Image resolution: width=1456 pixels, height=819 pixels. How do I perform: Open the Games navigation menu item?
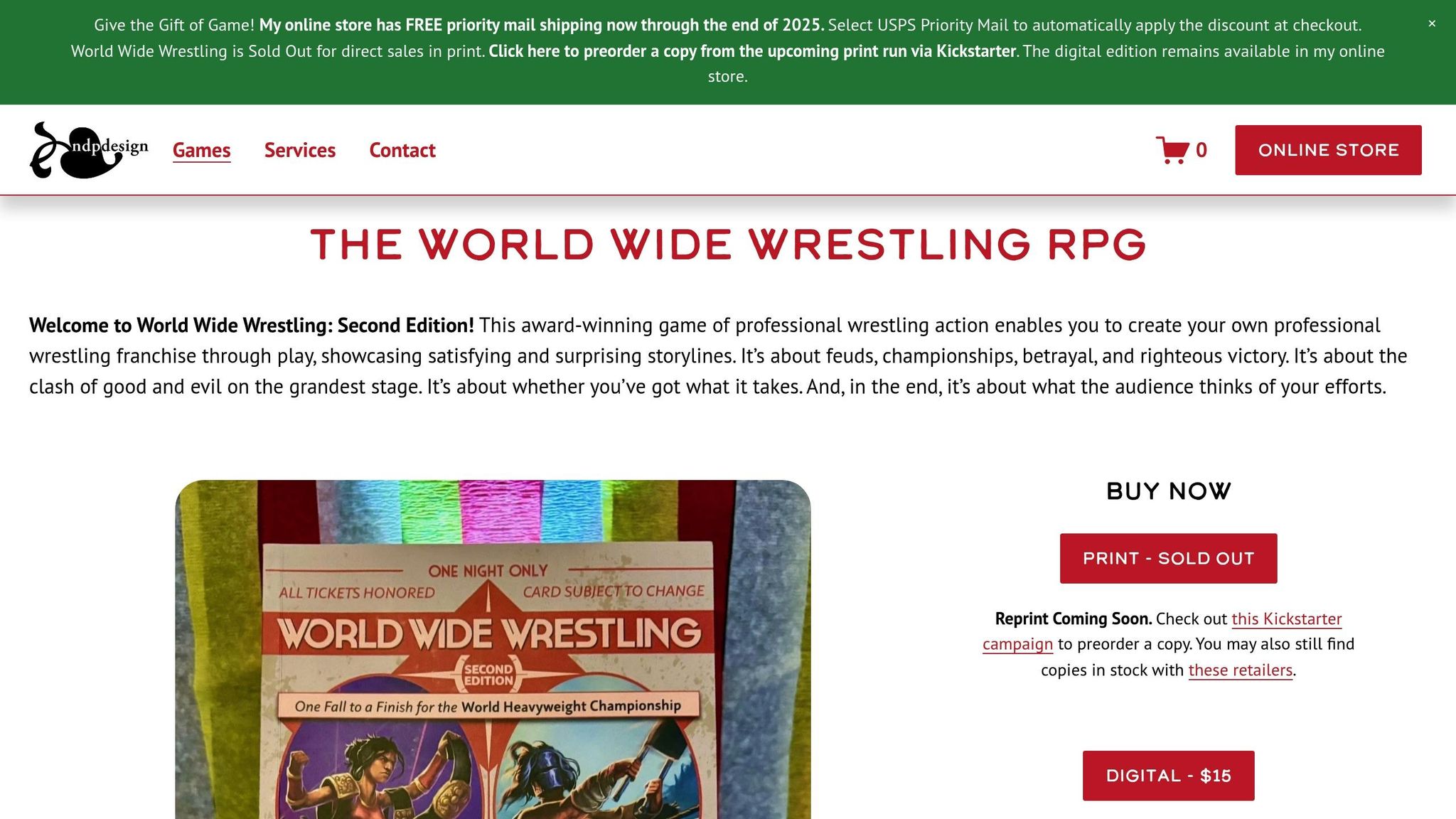(x=201, y=150)
